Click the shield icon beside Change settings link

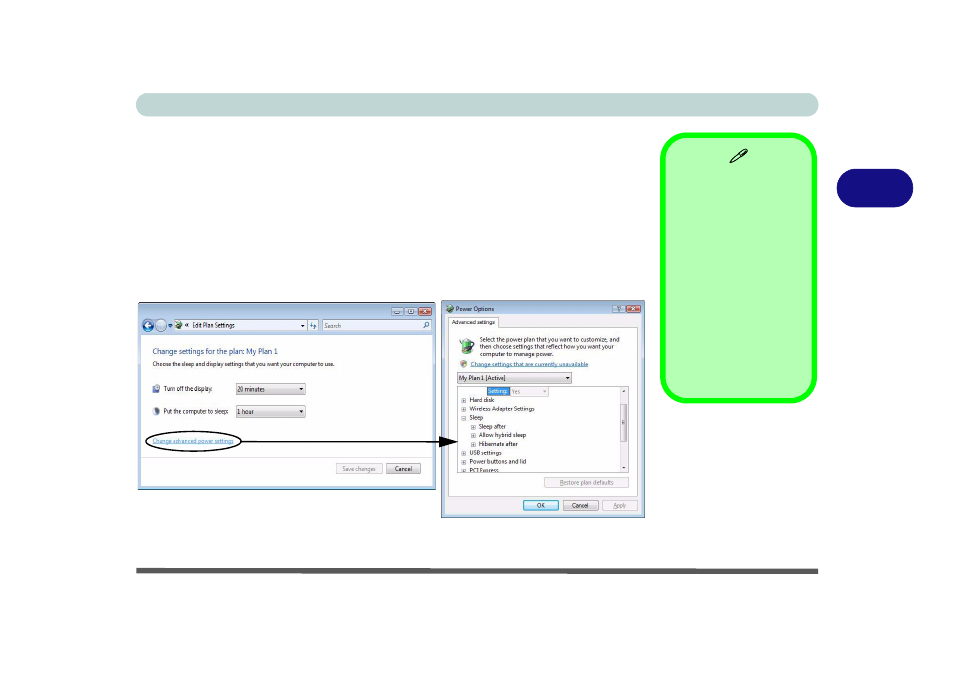[x=464, y=364]
